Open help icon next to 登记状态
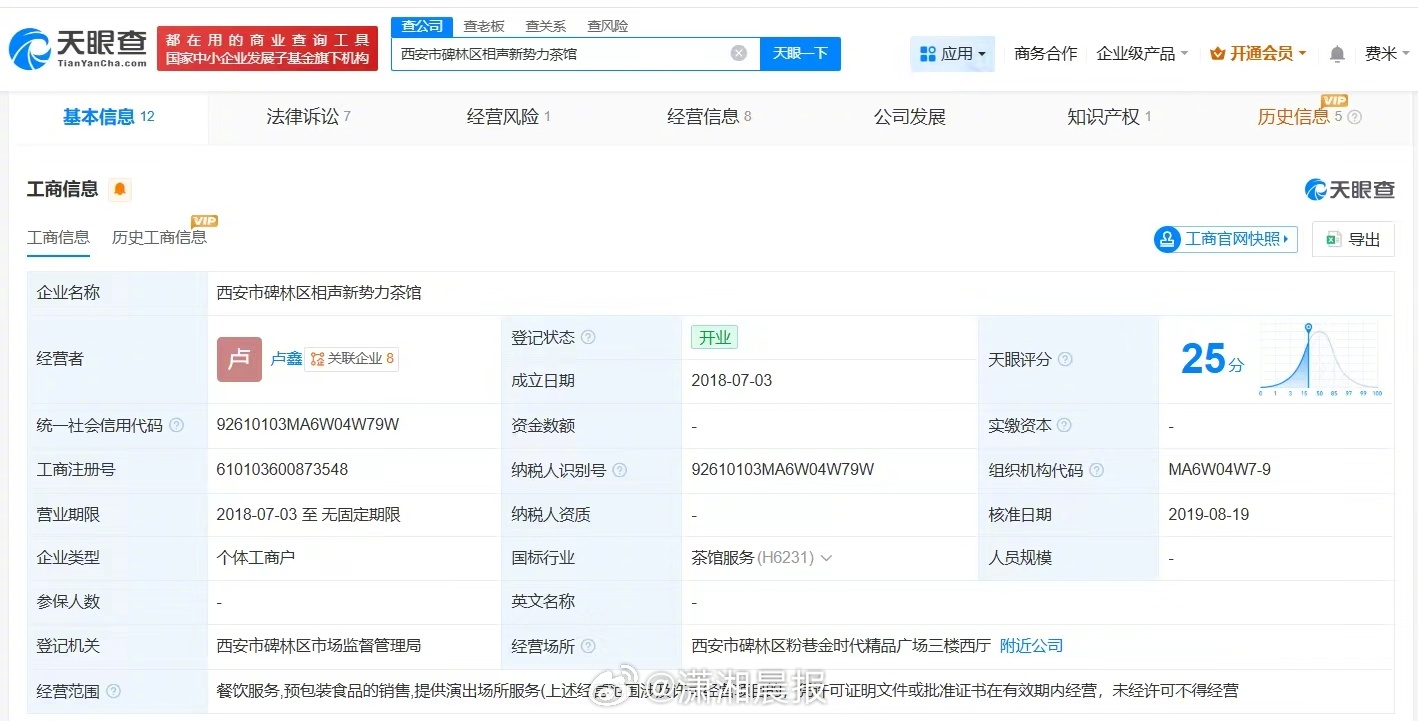Image resolution: width=1418 pixels, height=721 pixels. click(x=588, y=338)
